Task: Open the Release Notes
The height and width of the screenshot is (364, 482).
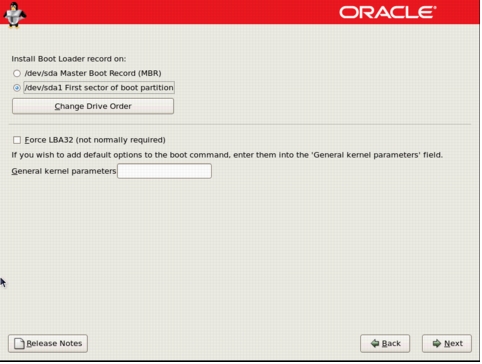Action: 48,344
